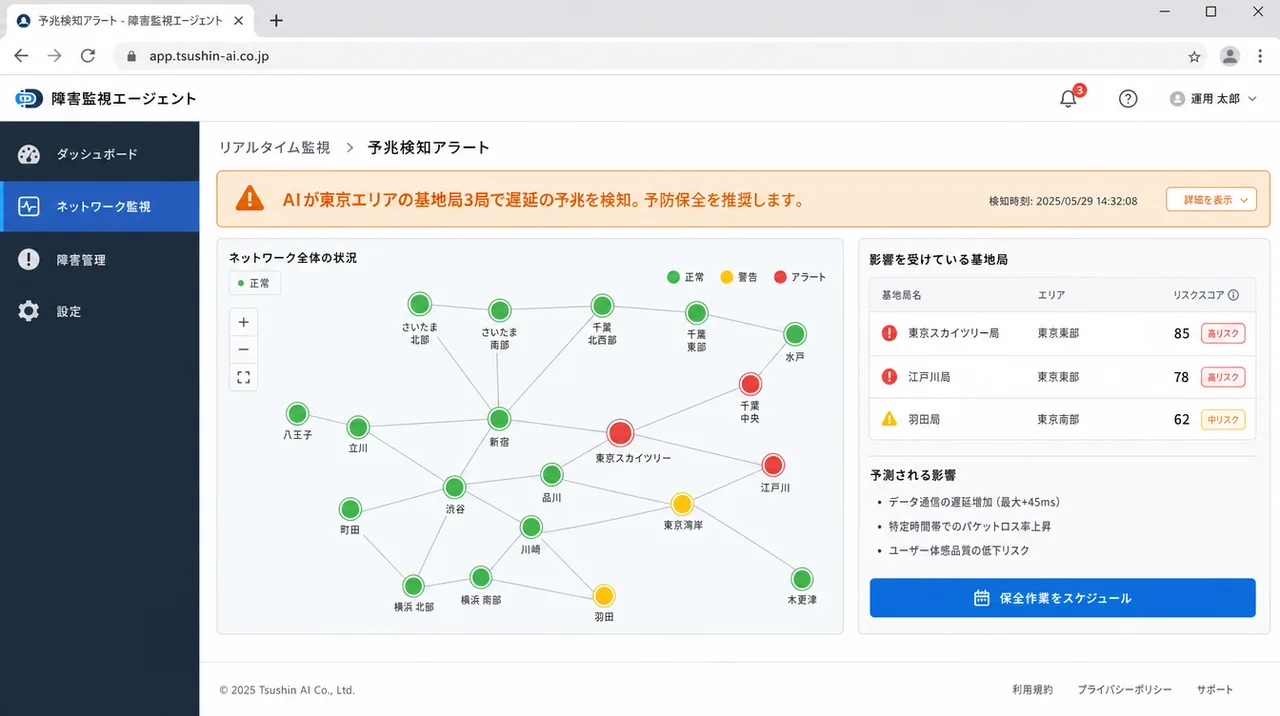1280x716 pixels.
Task: Open the notification bell with 3 alerts
Action: coord(1069,98)
